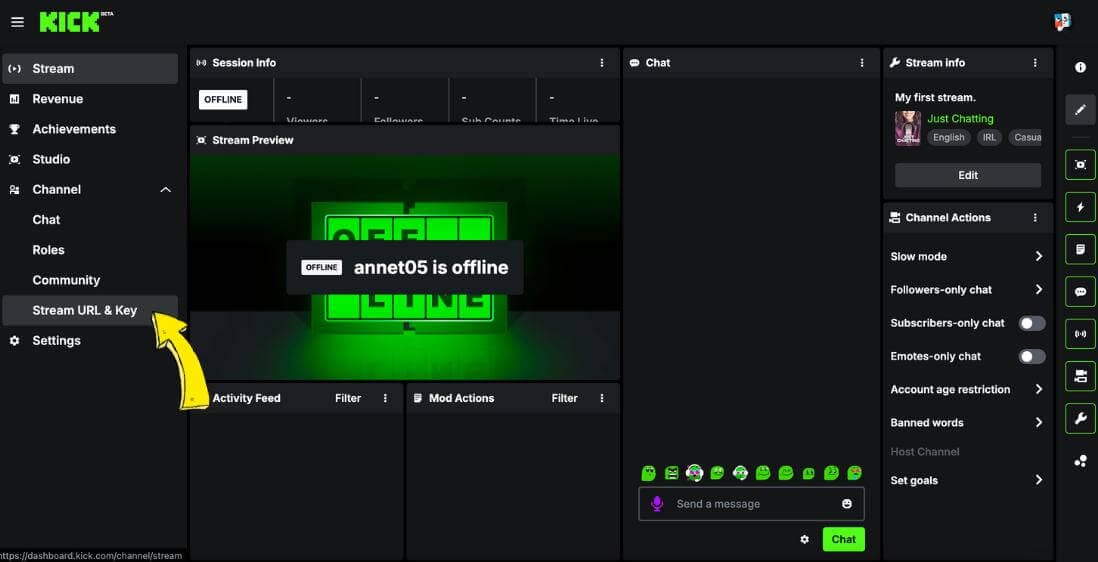Open Stream info panel kebab menu

point(1035,63)
